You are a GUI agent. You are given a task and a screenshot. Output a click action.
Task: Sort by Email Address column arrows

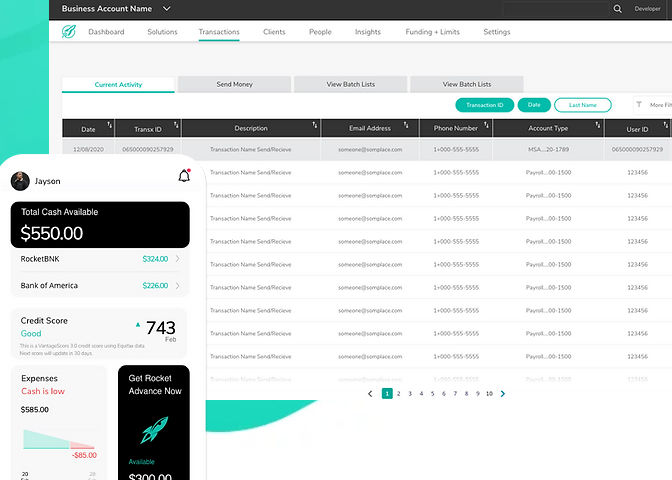[x=406, y=125]
